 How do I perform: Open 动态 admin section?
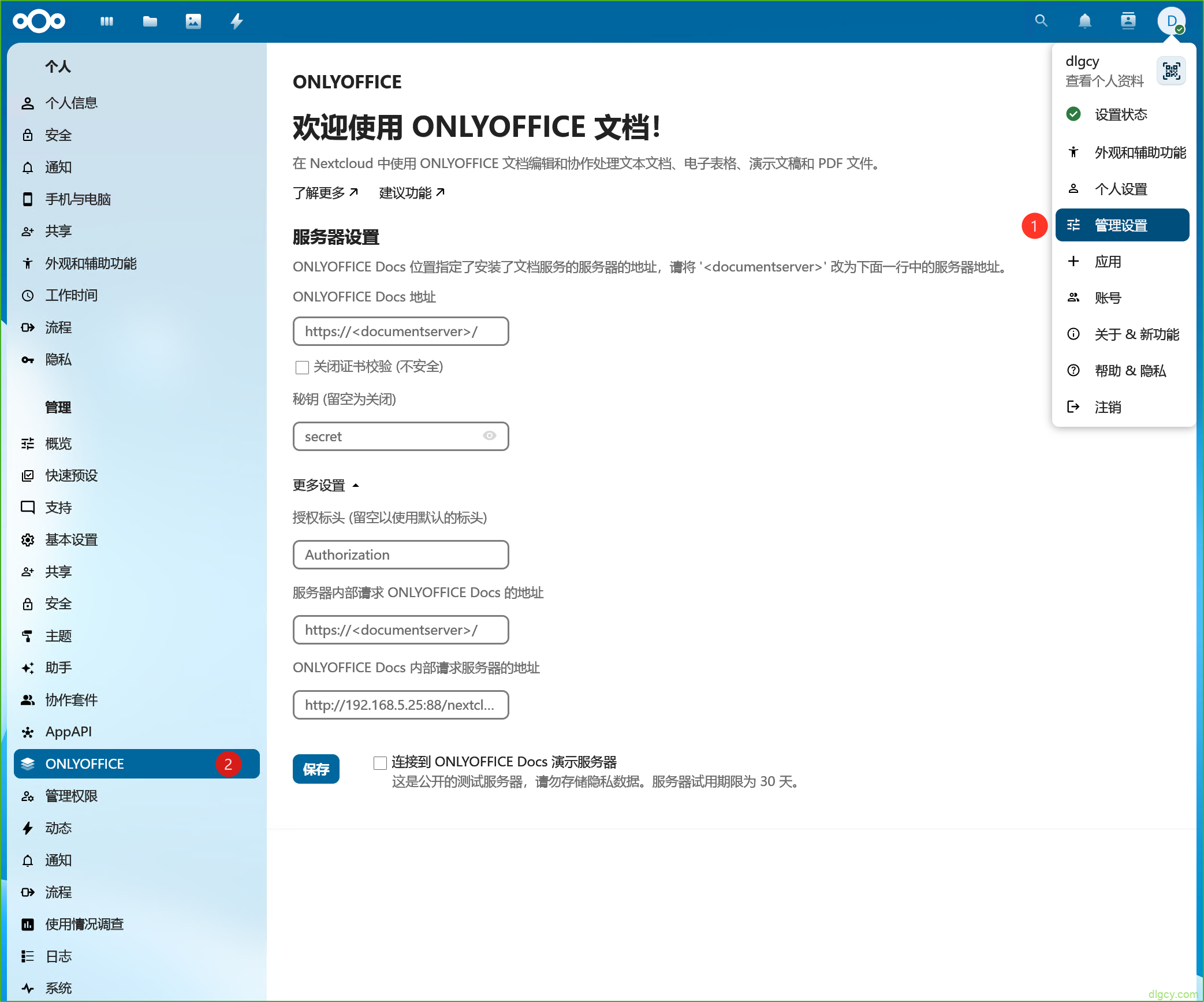tap(137, 828)
